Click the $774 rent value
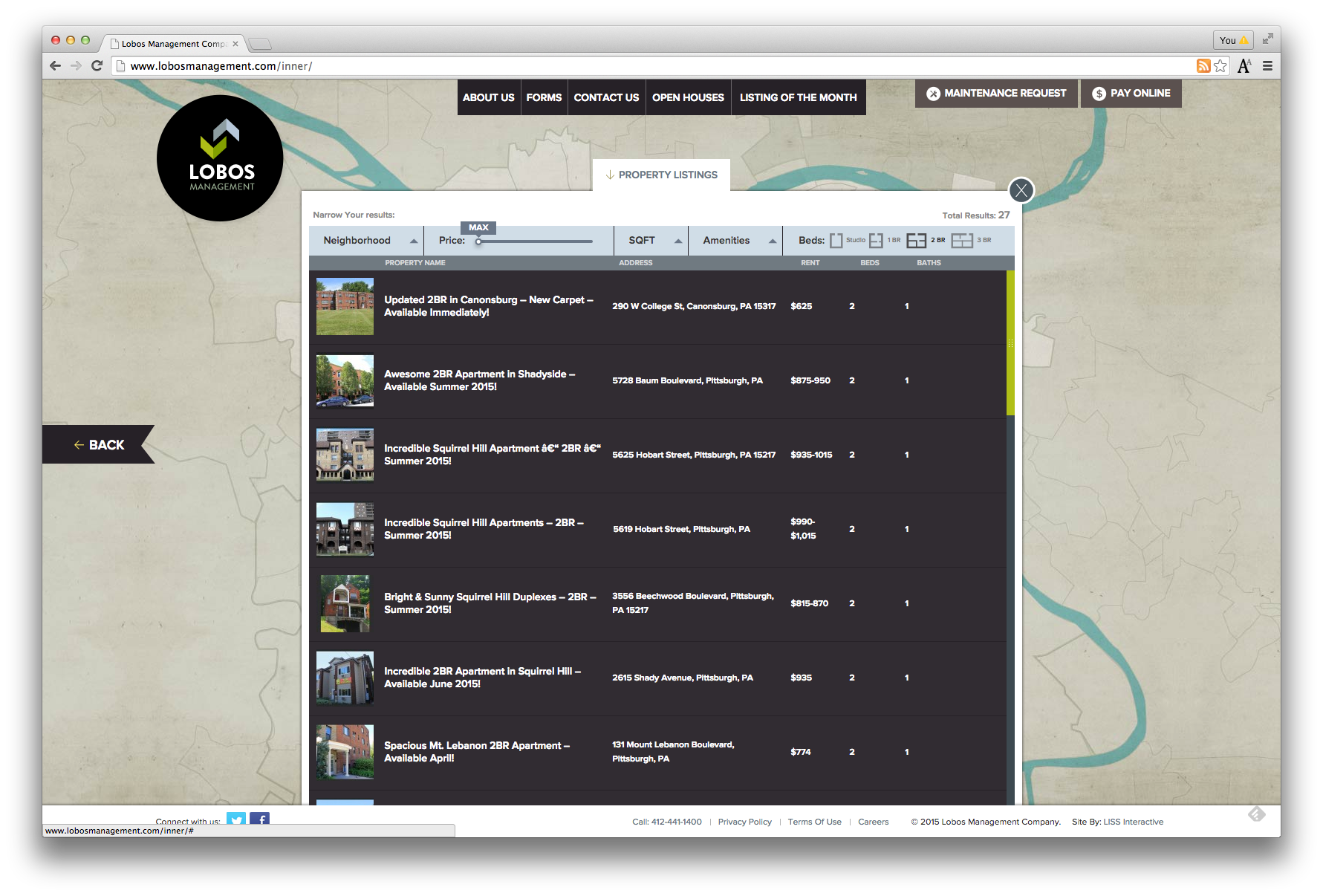Screen dimensions: 1323x896 [x=801, y=752]
